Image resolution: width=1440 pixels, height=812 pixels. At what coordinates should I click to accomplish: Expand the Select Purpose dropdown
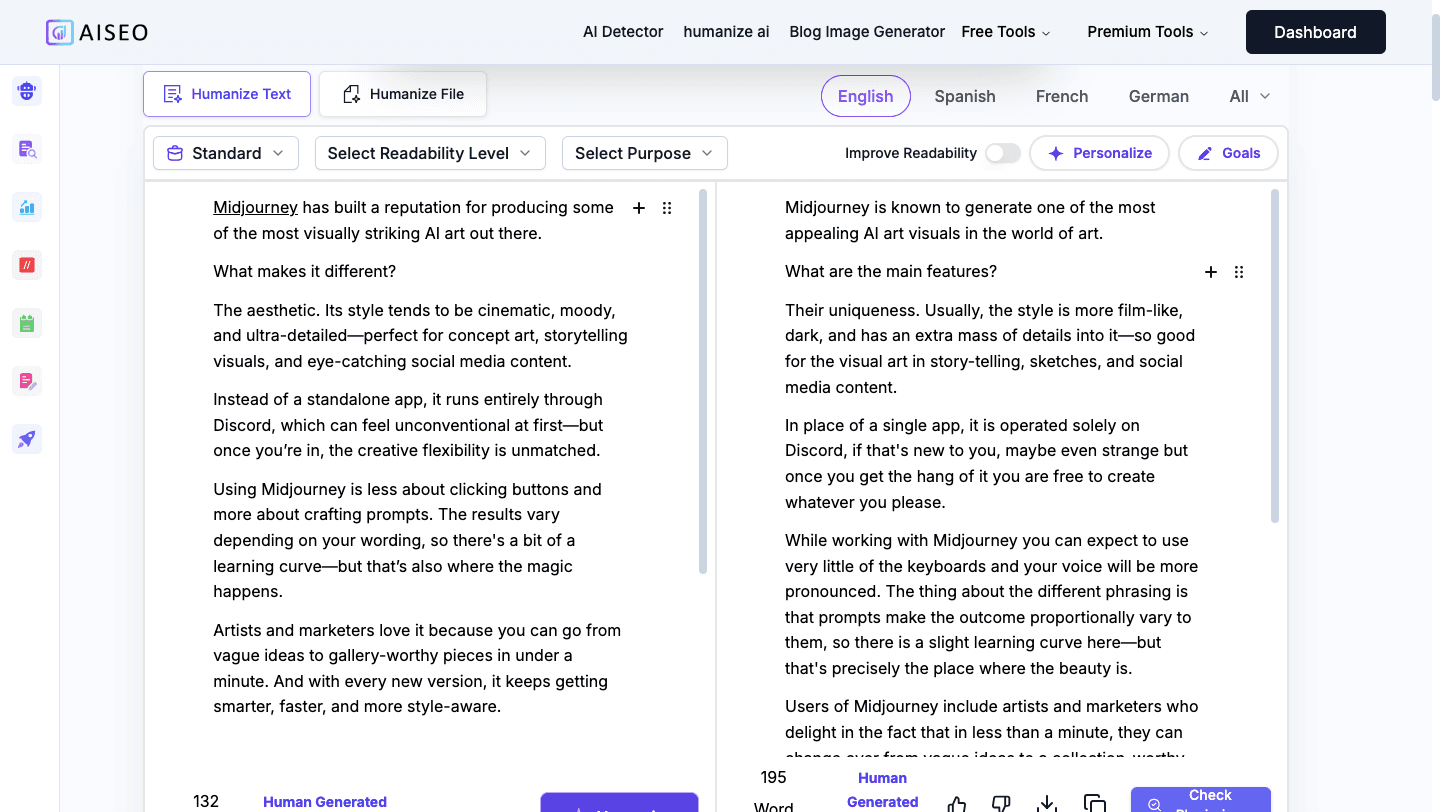[644, 153]
